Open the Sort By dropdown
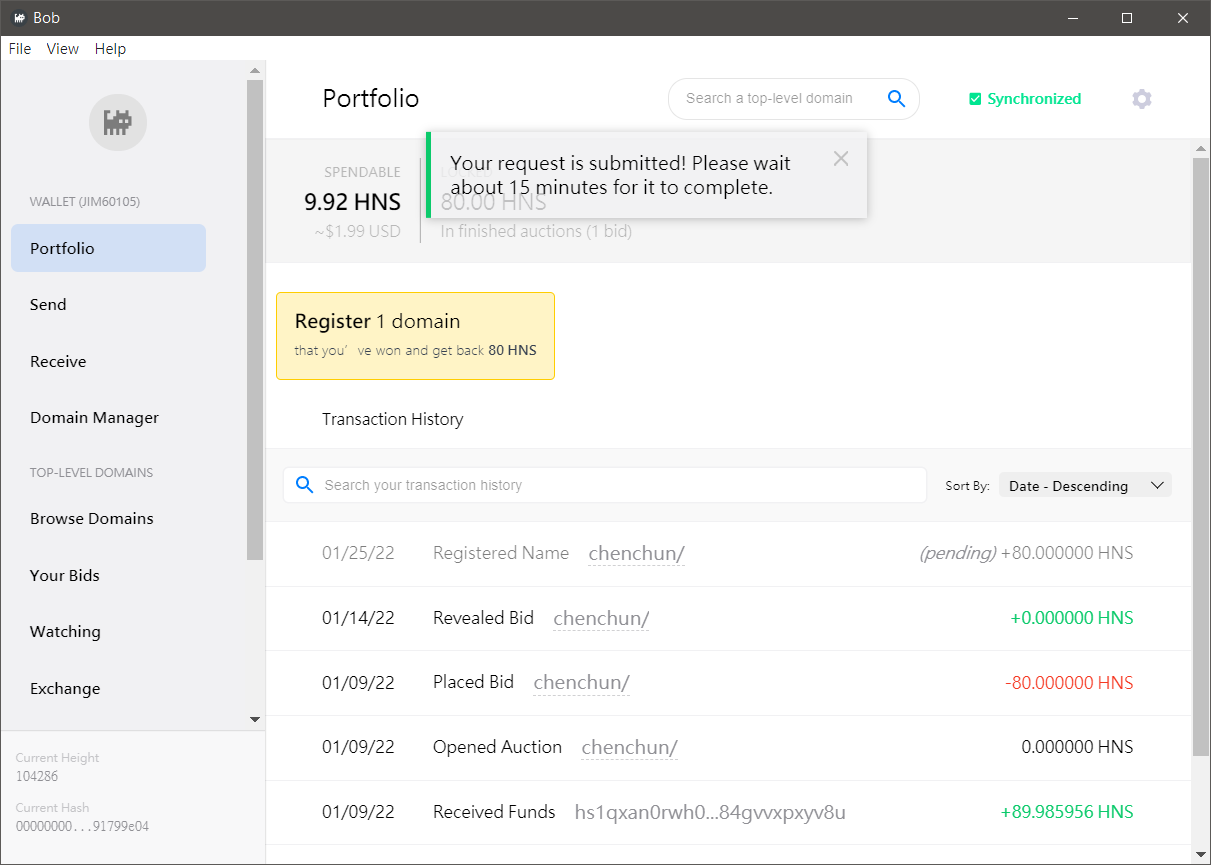This screenshot has width=1211, height=865. [1085, 486]
